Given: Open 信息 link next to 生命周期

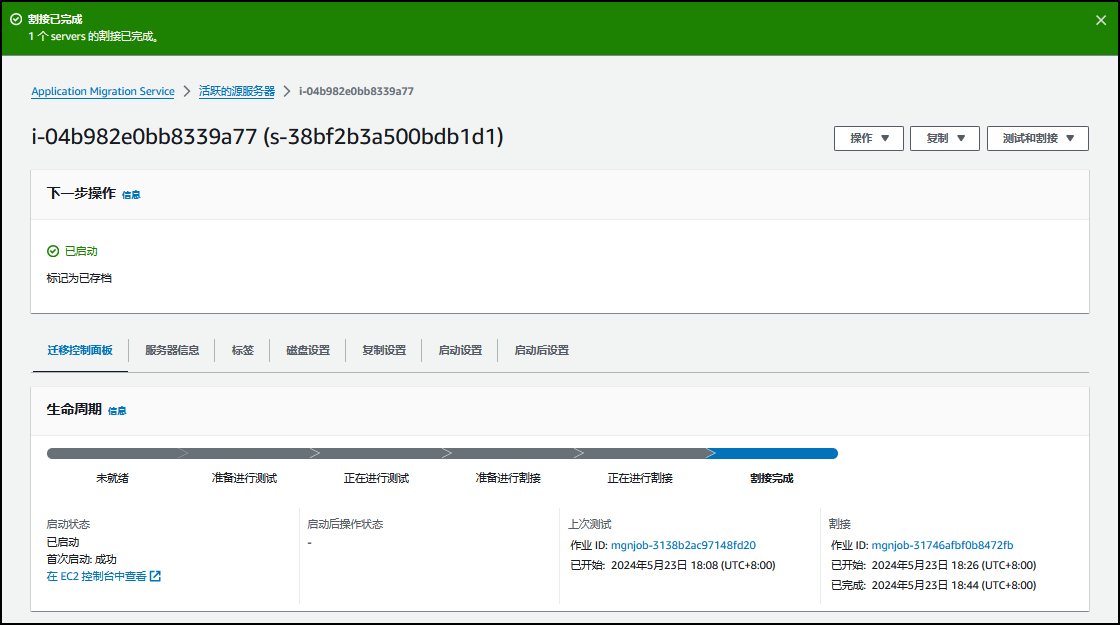Looking at the screenshot, I should tap(117, 411).
